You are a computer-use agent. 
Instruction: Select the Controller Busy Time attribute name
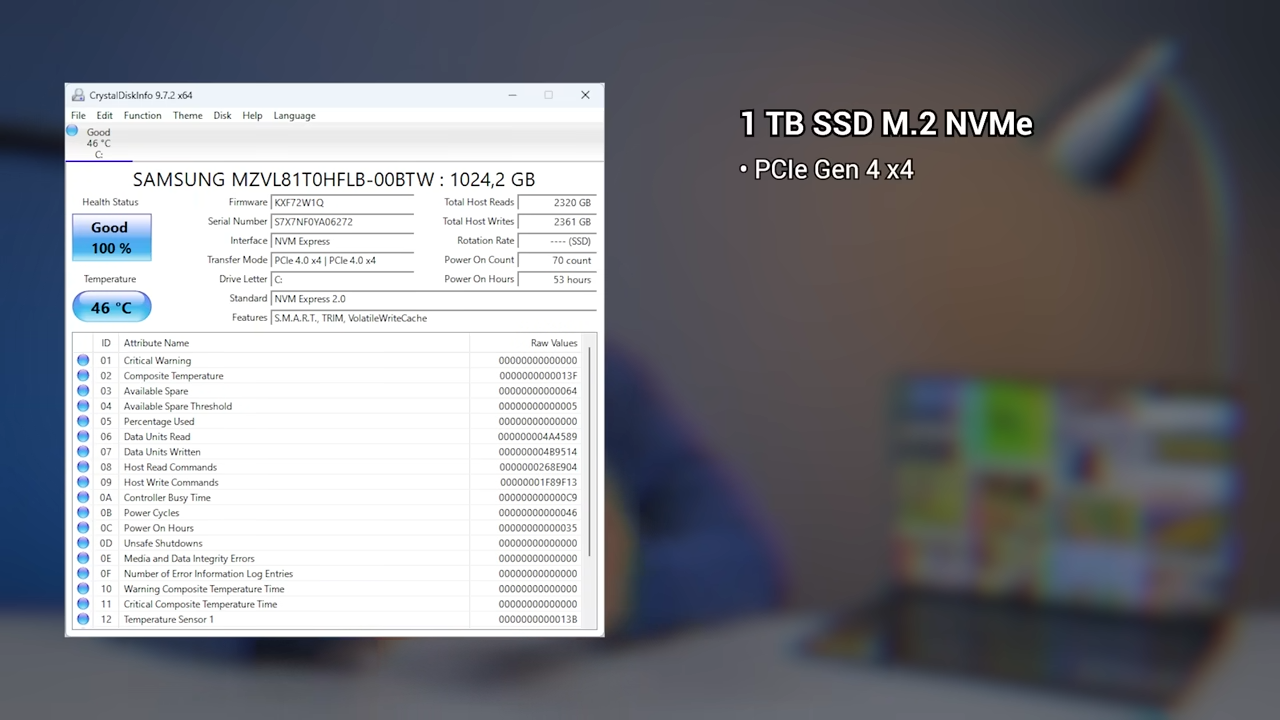click(x=167, y=498)
